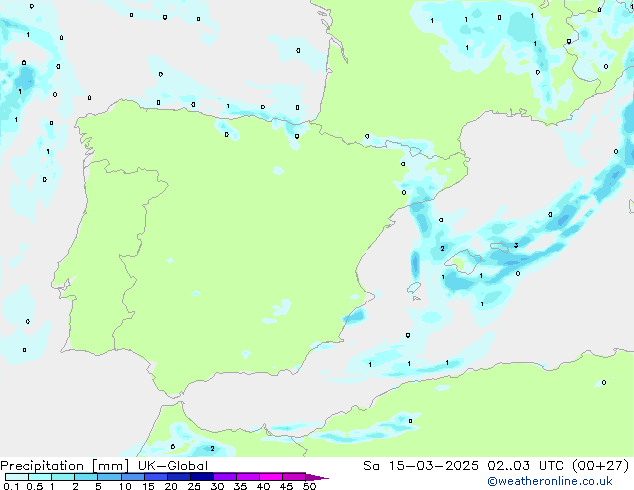
Task: Click the legend label "40"
Action: click(x=263, y=486)
